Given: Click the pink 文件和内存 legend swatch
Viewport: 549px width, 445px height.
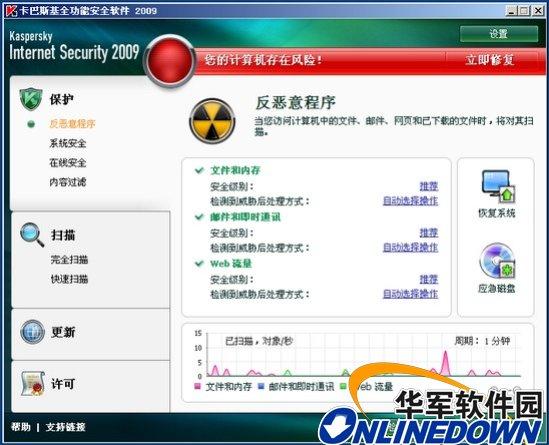Looking at the screenshot, I should pos(198,386).
